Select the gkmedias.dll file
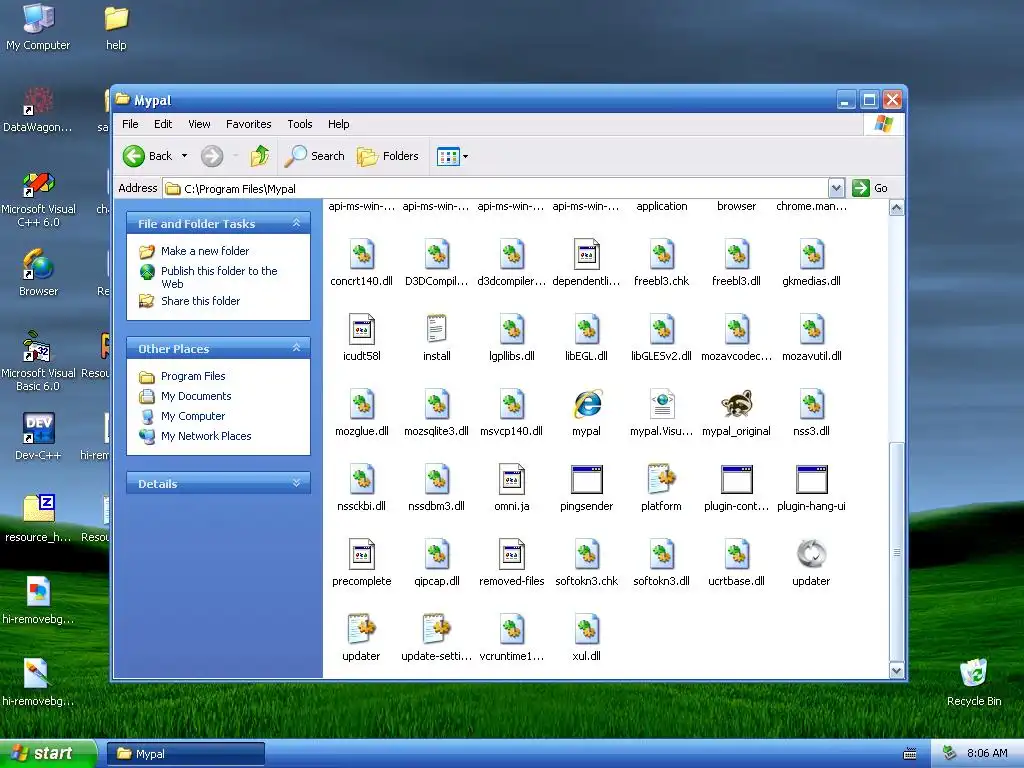This screenshot has height=768, width=1024. [811, 263]
